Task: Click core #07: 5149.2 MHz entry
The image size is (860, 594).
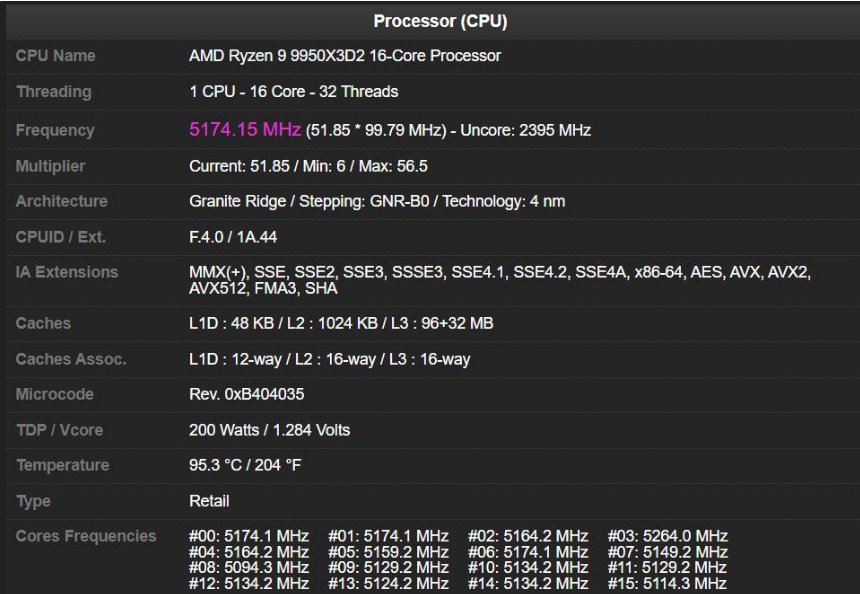Action: pyautogui.click(x=667, y=552)
